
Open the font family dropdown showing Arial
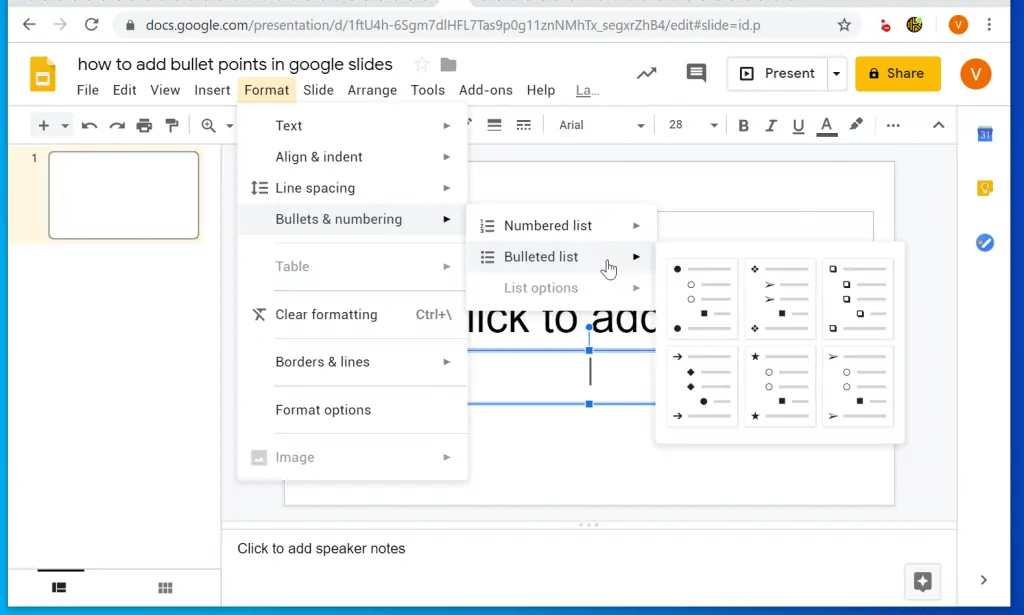598,125
